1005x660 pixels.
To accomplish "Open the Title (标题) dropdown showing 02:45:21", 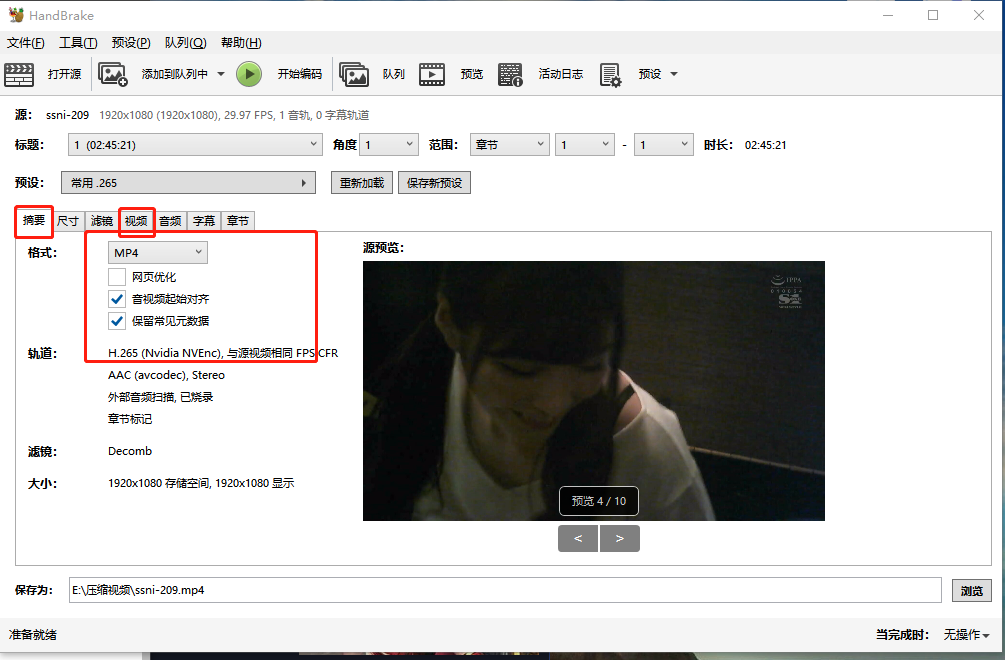I will (195, 145).
